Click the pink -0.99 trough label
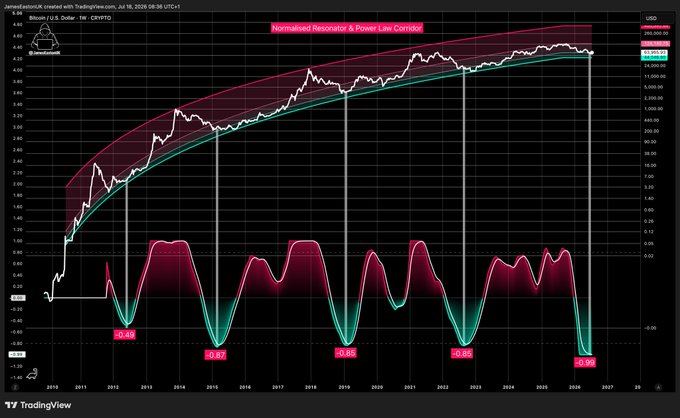 585,362
